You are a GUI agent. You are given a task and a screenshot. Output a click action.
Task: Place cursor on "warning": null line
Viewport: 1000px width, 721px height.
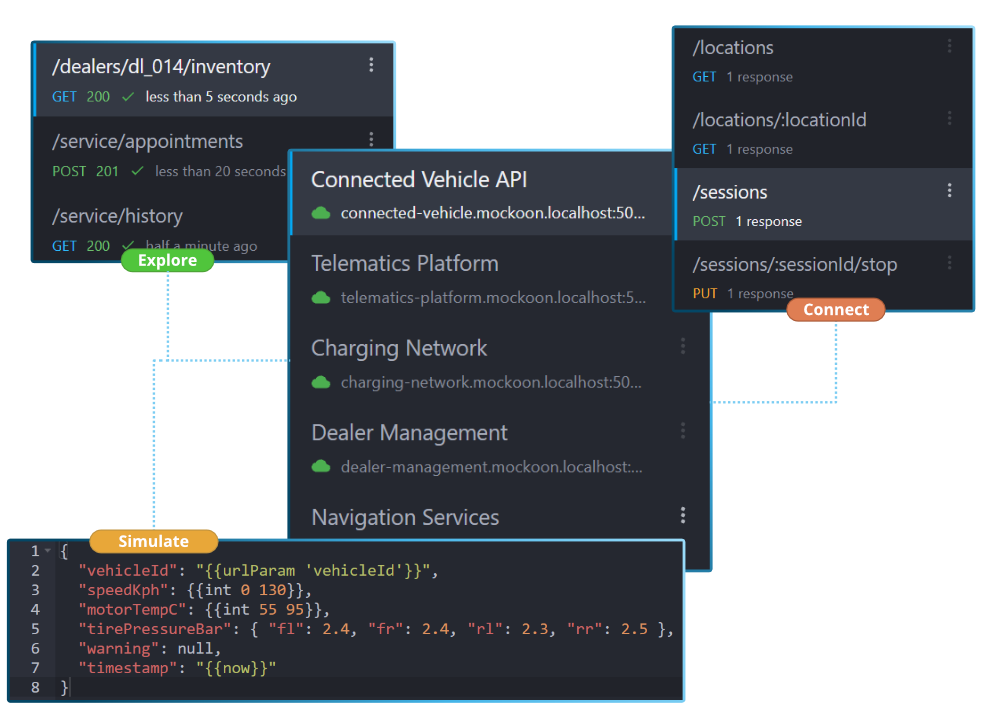(x=149, y=648)
